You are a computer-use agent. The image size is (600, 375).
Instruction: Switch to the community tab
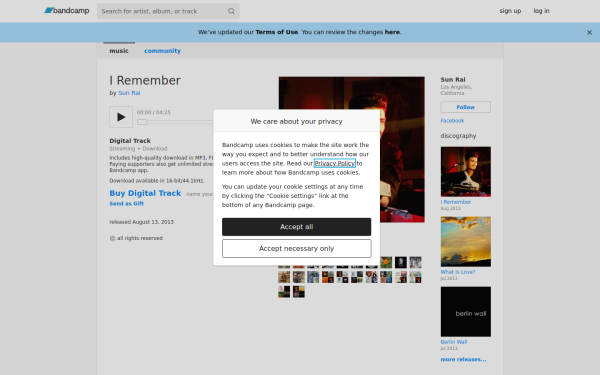tap(162, 51)
